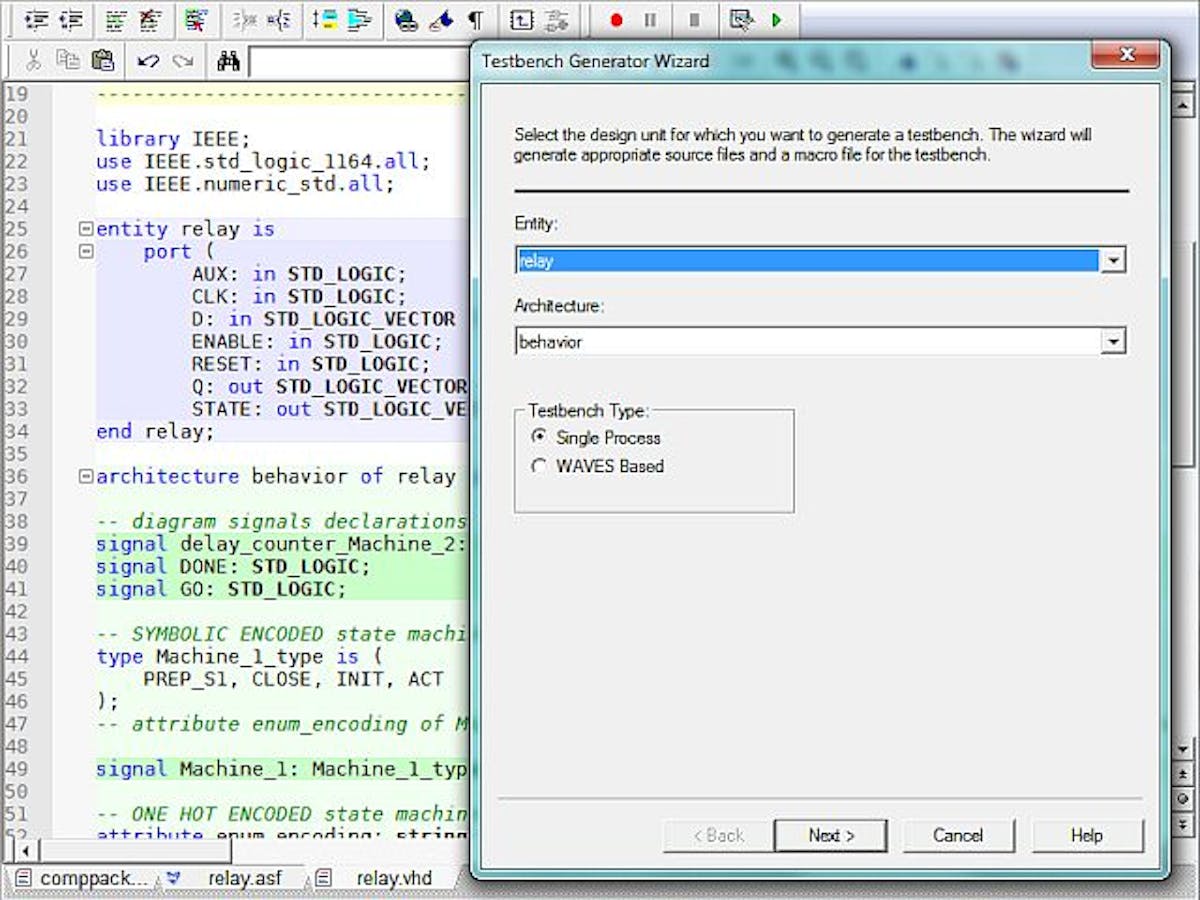
Task: Collapse the architecture behavior code fold
Action: click(84, 476)
